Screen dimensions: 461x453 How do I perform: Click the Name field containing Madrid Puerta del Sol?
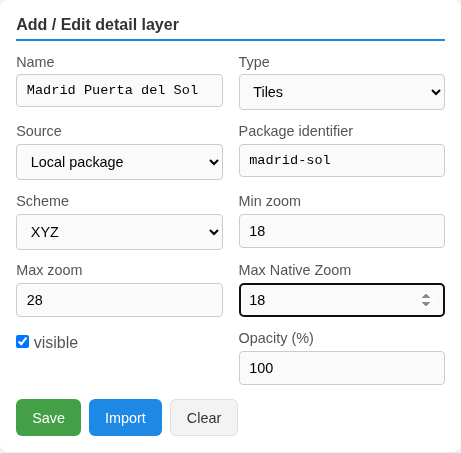click(119, 90)
